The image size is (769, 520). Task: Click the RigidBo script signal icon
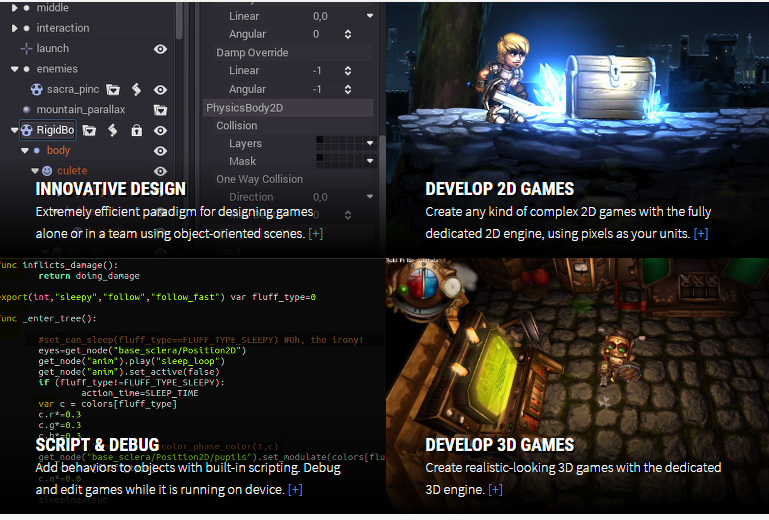(113, 130)
